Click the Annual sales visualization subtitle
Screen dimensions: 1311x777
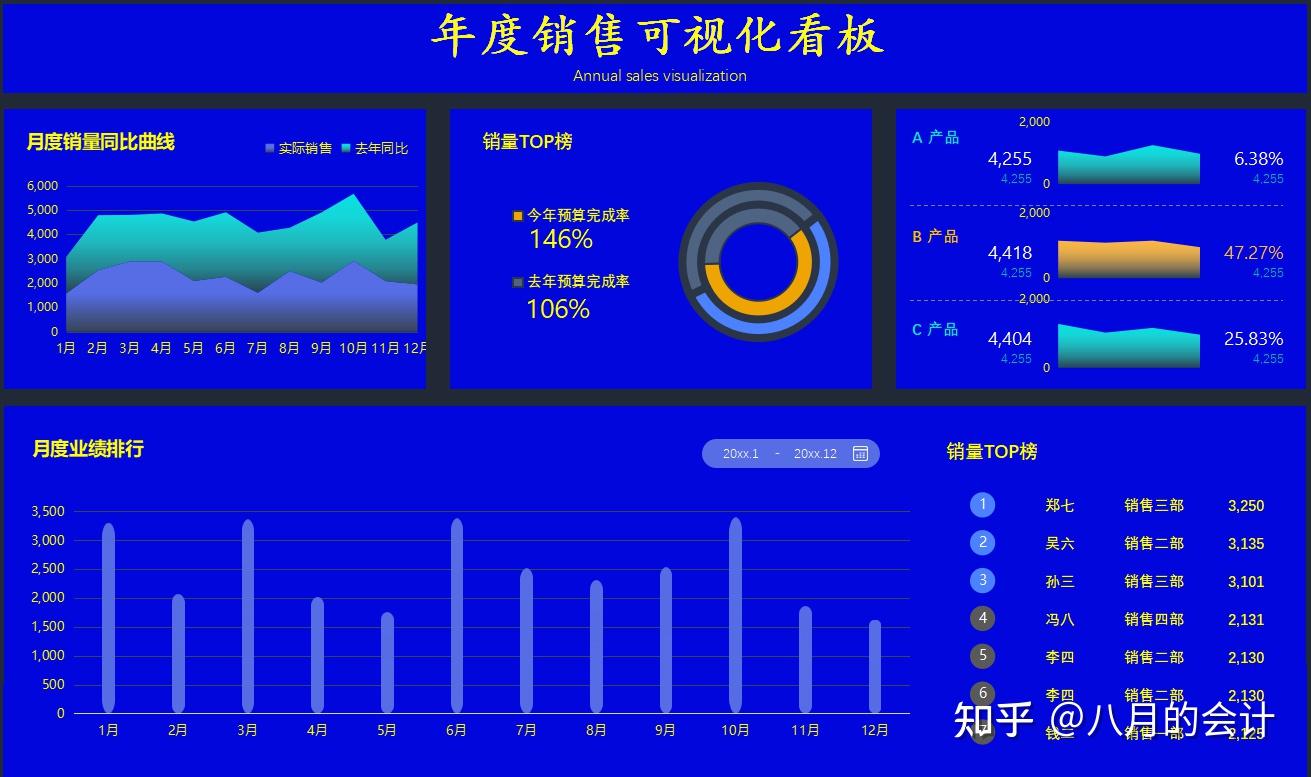[660, 76]
